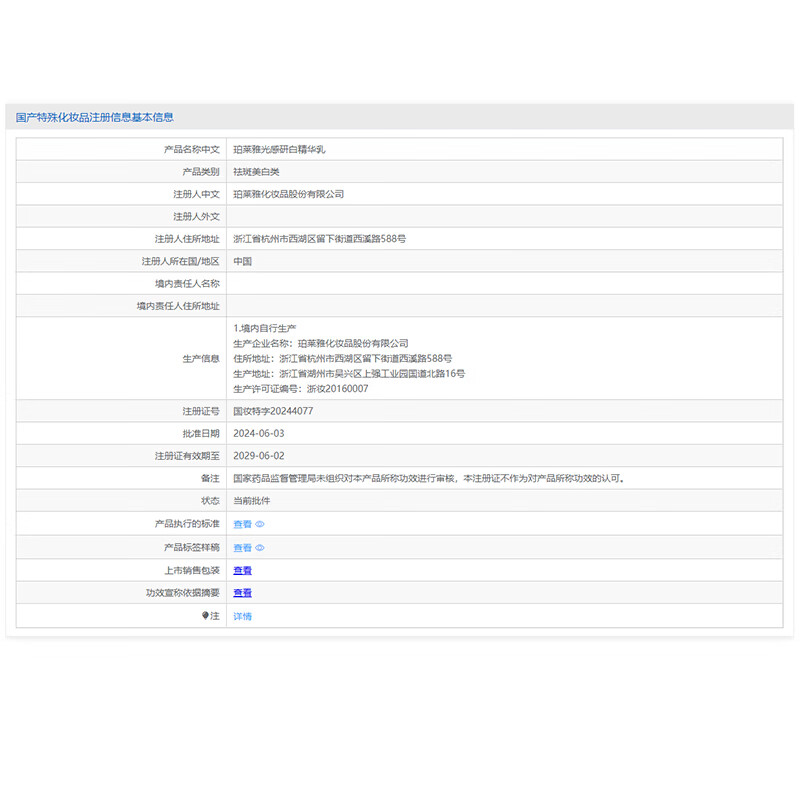Screen dimensions: 800x800
Task: Click the 国产特殊化妆品注册信息基本信息 section header
Action: 95,117
